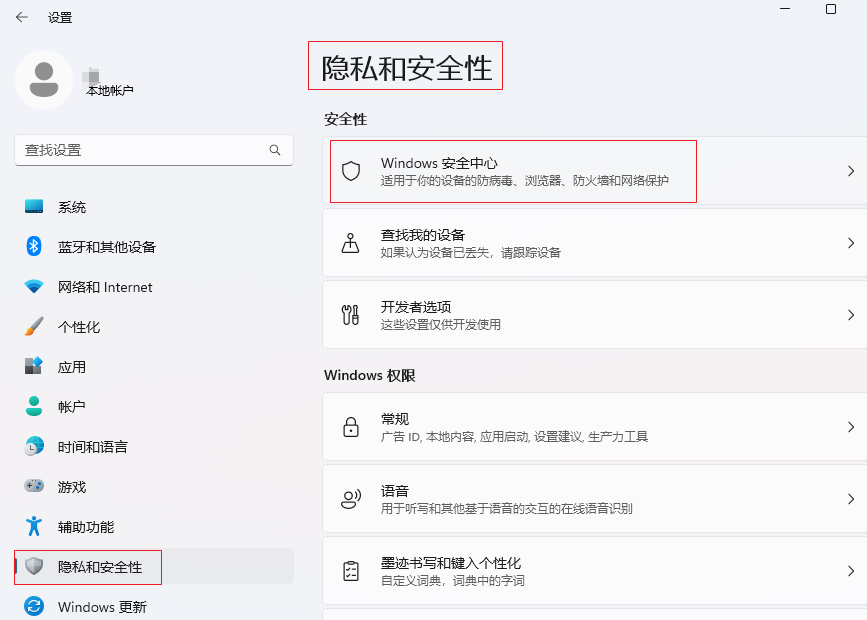The image size is (867, 620).
Task: Click 本地帐户 account label
Action: pos(109,90)
